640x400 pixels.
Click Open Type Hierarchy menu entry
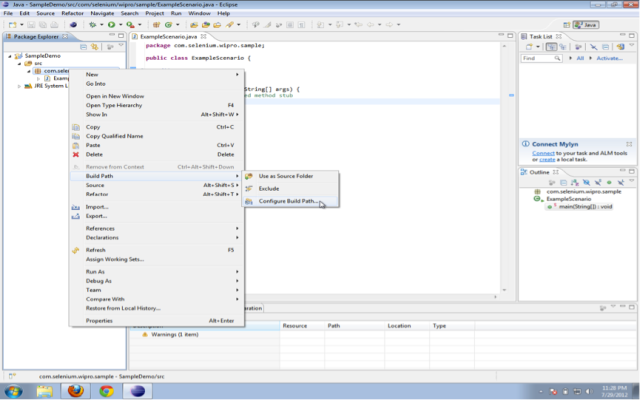coord(157,105)
